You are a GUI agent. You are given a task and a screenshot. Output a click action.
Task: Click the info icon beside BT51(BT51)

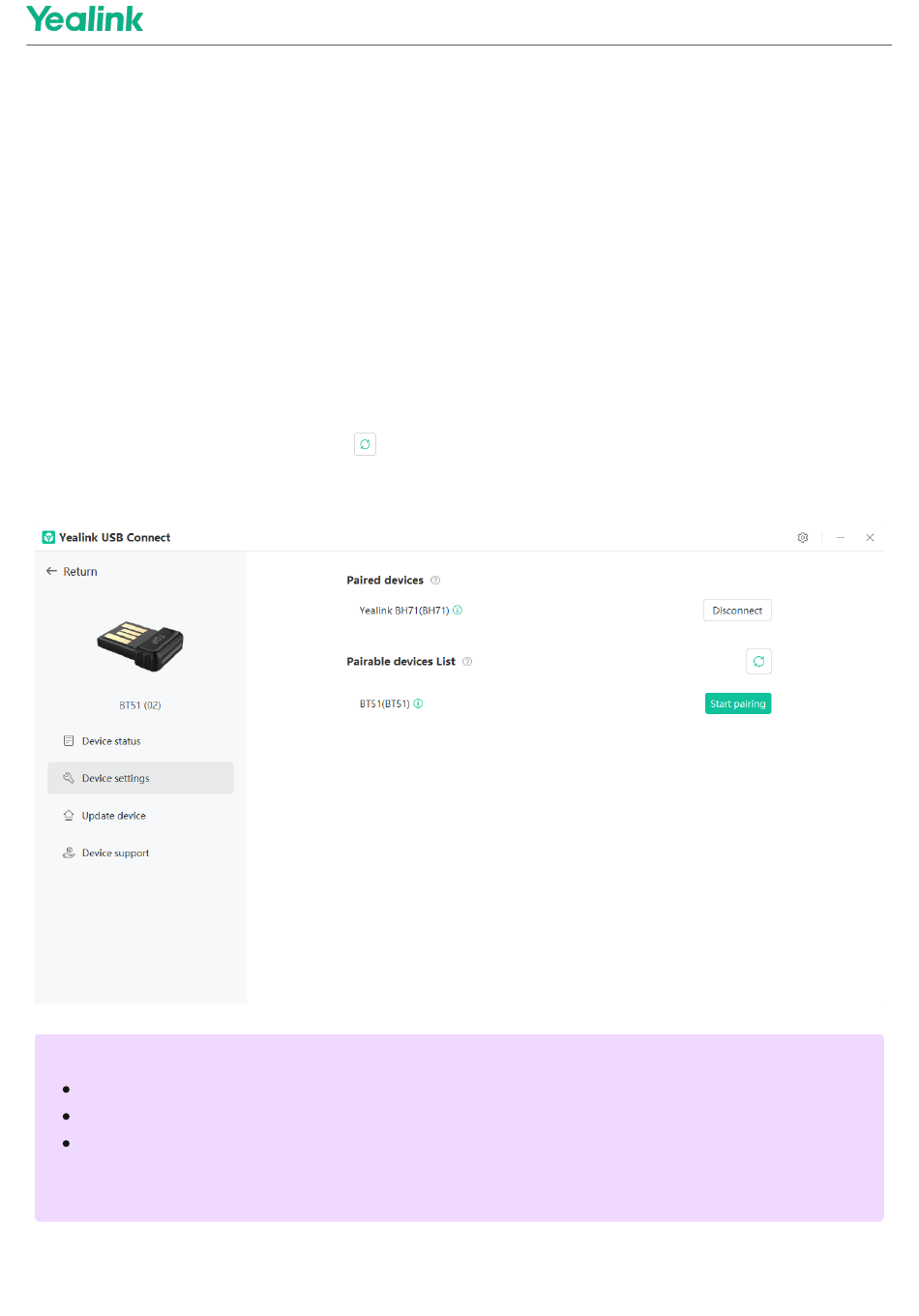click(418, 703)
